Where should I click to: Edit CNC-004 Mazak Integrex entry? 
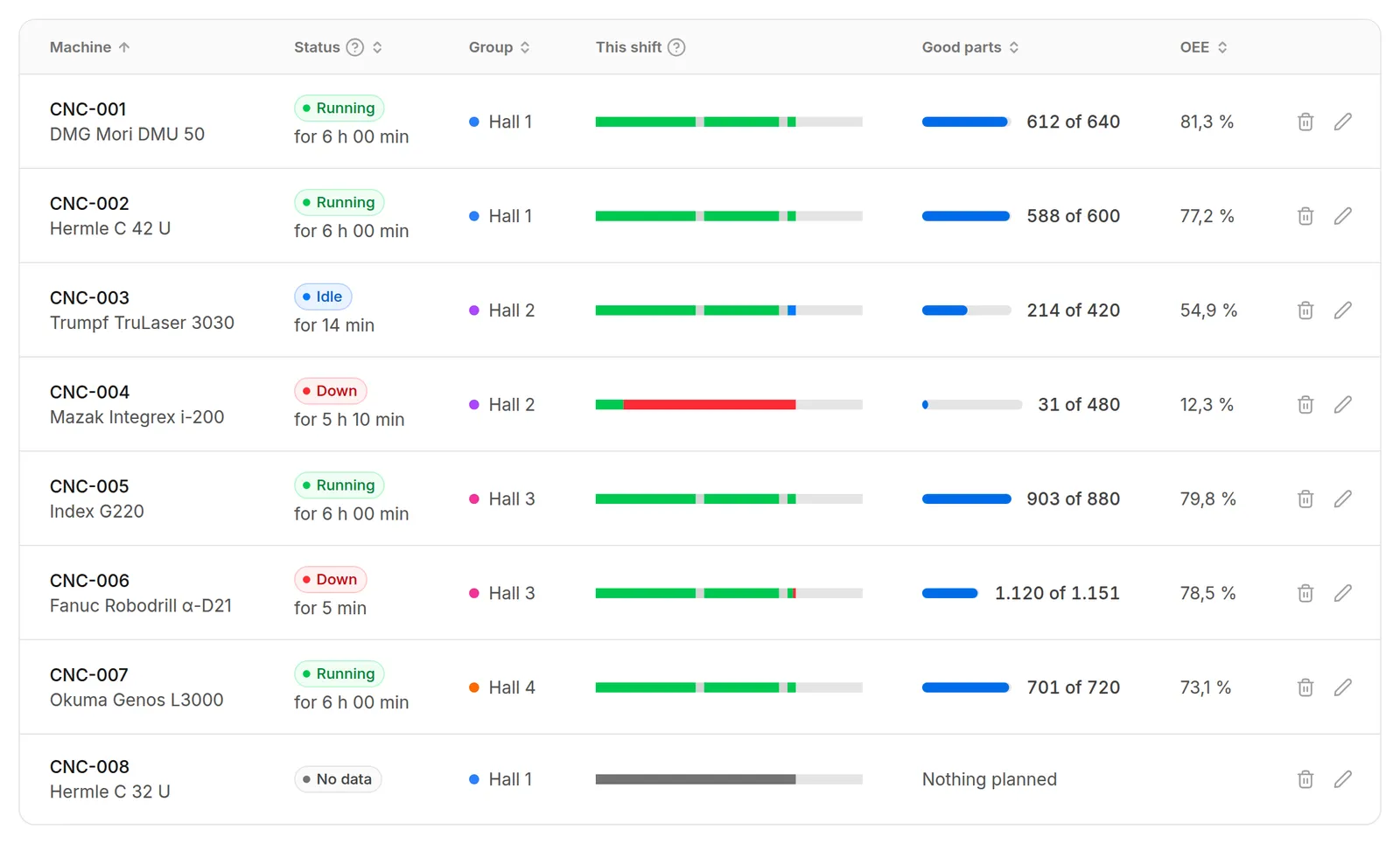point(1342,405)
